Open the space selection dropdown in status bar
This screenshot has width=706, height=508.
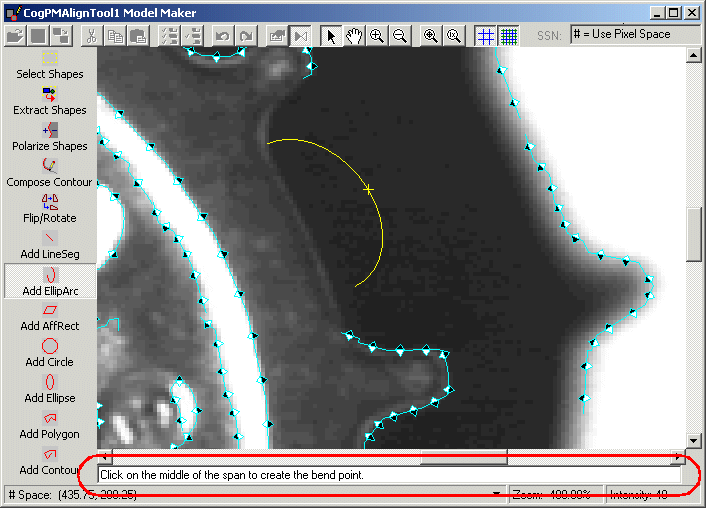497,494
